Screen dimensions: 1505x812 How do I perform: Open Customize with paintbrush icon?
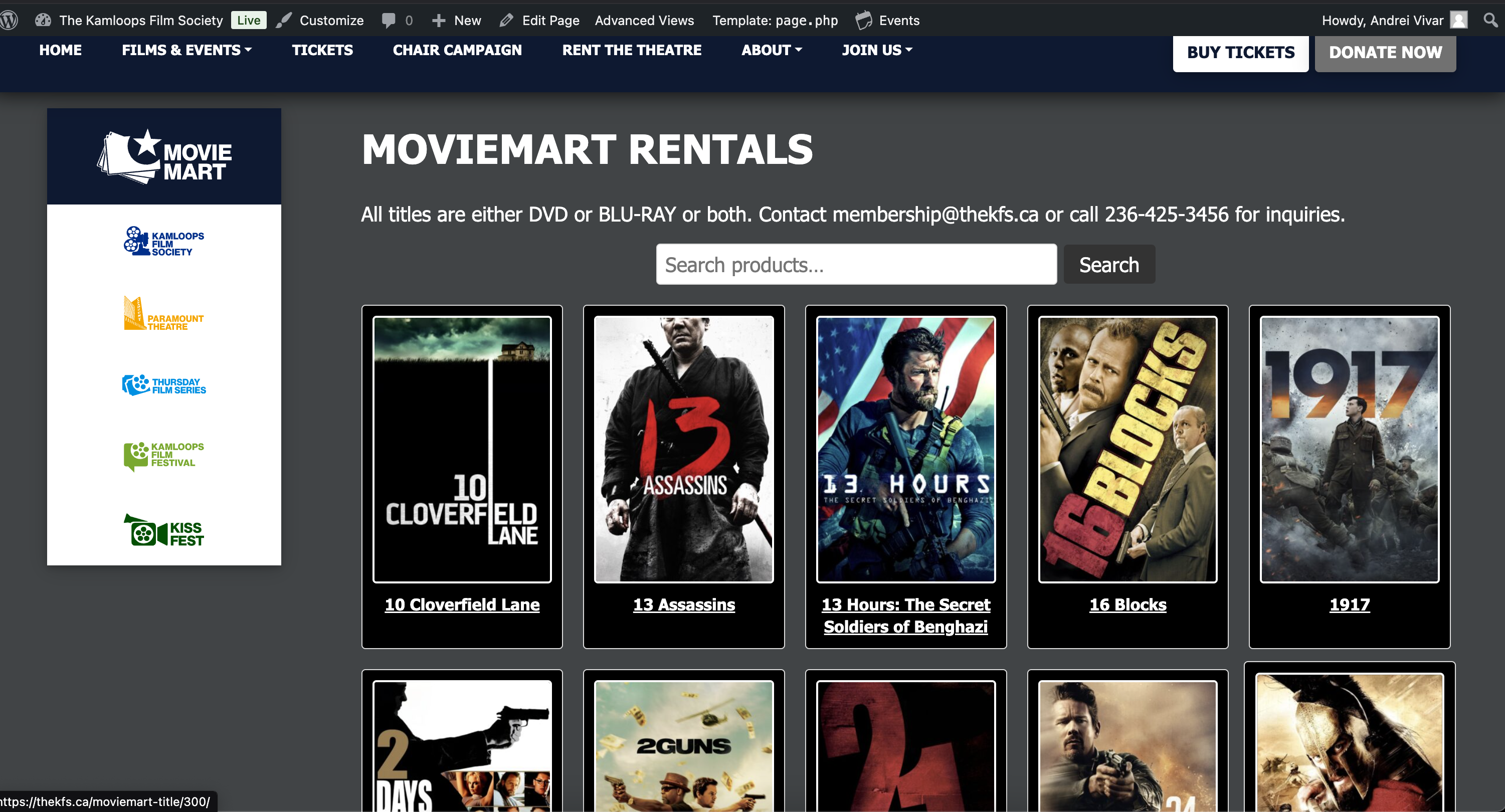pyautogui.click(x=320, y=21)
